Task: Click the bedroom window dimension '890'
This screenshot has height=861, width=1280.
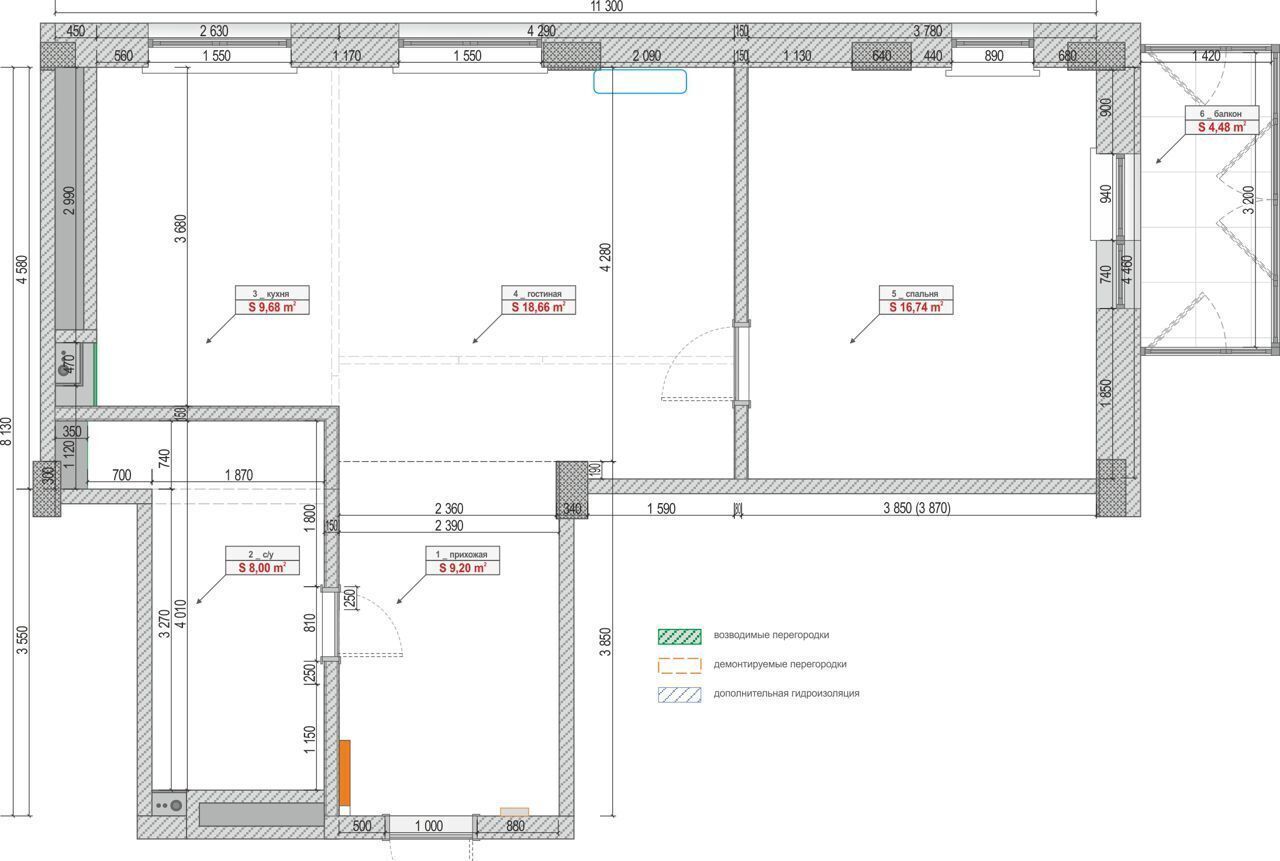Action: (993, 56)
